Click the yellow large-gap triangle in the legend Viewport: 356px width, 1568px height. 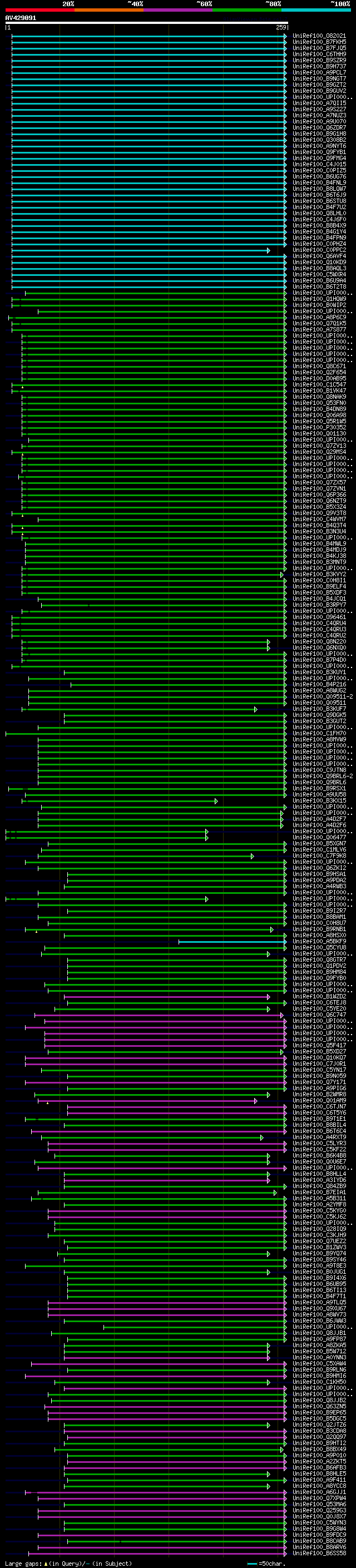46,1563
